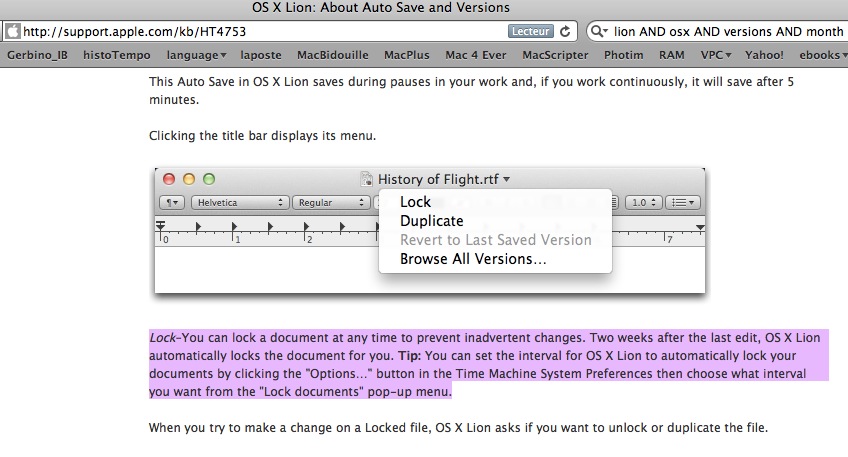This screenshot has height=457, width=848.
Task: Click the right margin marker on ruler
Action: click(700, 227)
